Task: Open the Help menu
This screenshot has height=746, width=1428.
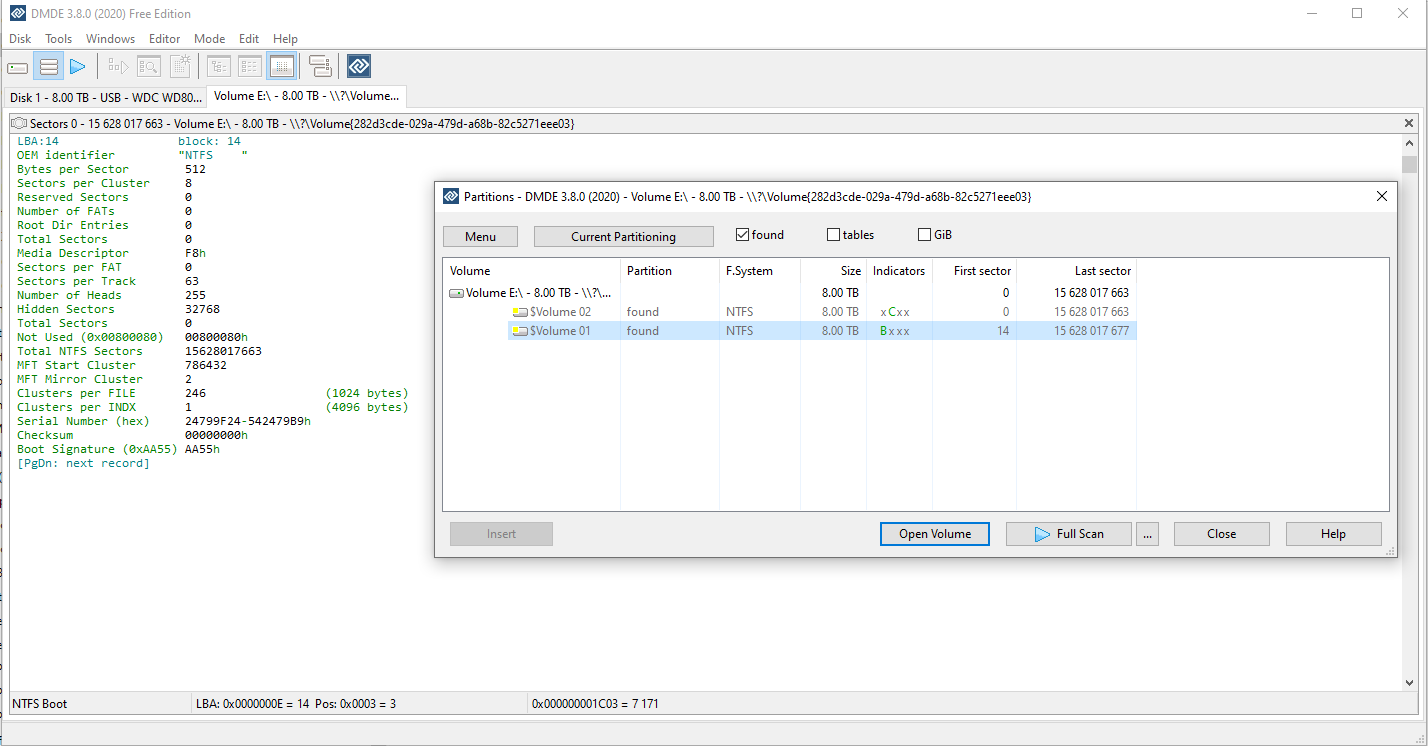Action: (x=285, y=39)
